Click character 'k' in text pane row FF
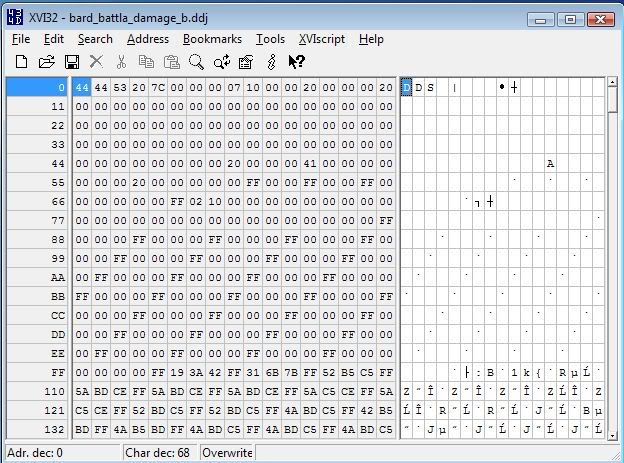Screen dimensions: 624x463 (x=526, y=372)
